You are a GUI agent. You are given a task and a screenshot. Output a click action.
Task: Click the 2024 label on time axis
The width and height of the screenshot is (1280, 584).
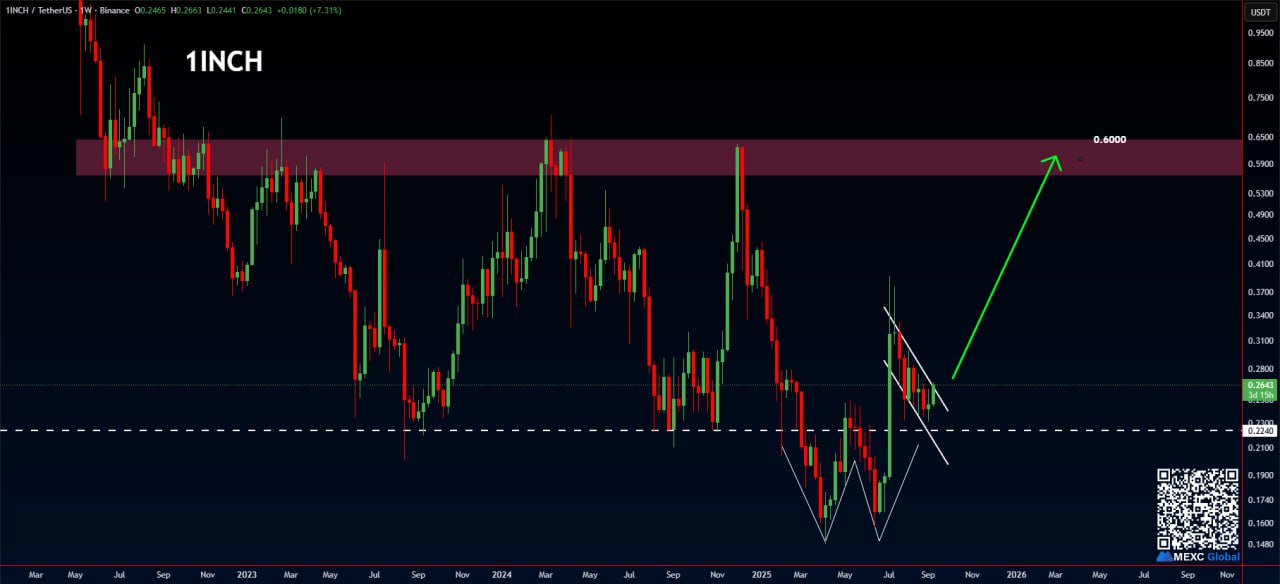503,576
